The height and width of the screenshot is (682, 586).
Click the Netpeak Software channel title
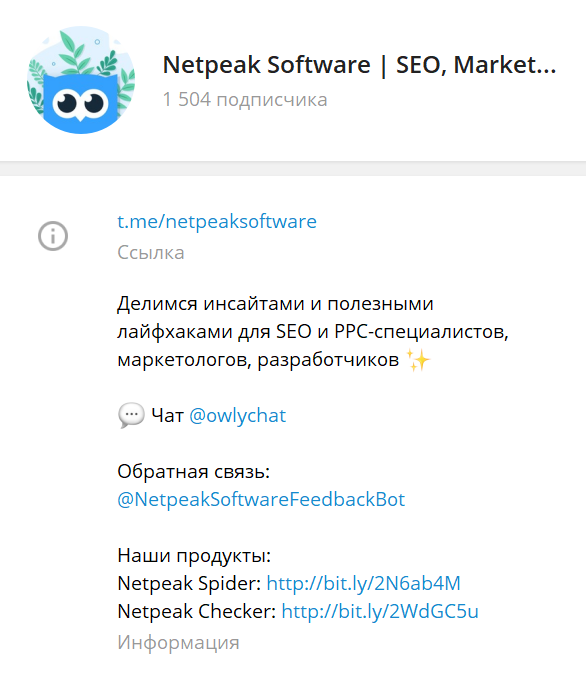point(359,65)
